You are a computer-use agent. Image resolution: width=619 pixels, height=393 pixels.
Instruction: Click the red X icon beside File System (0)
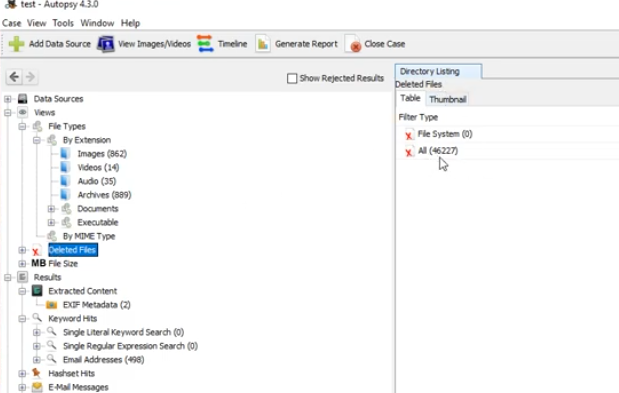tap(409, 135)
